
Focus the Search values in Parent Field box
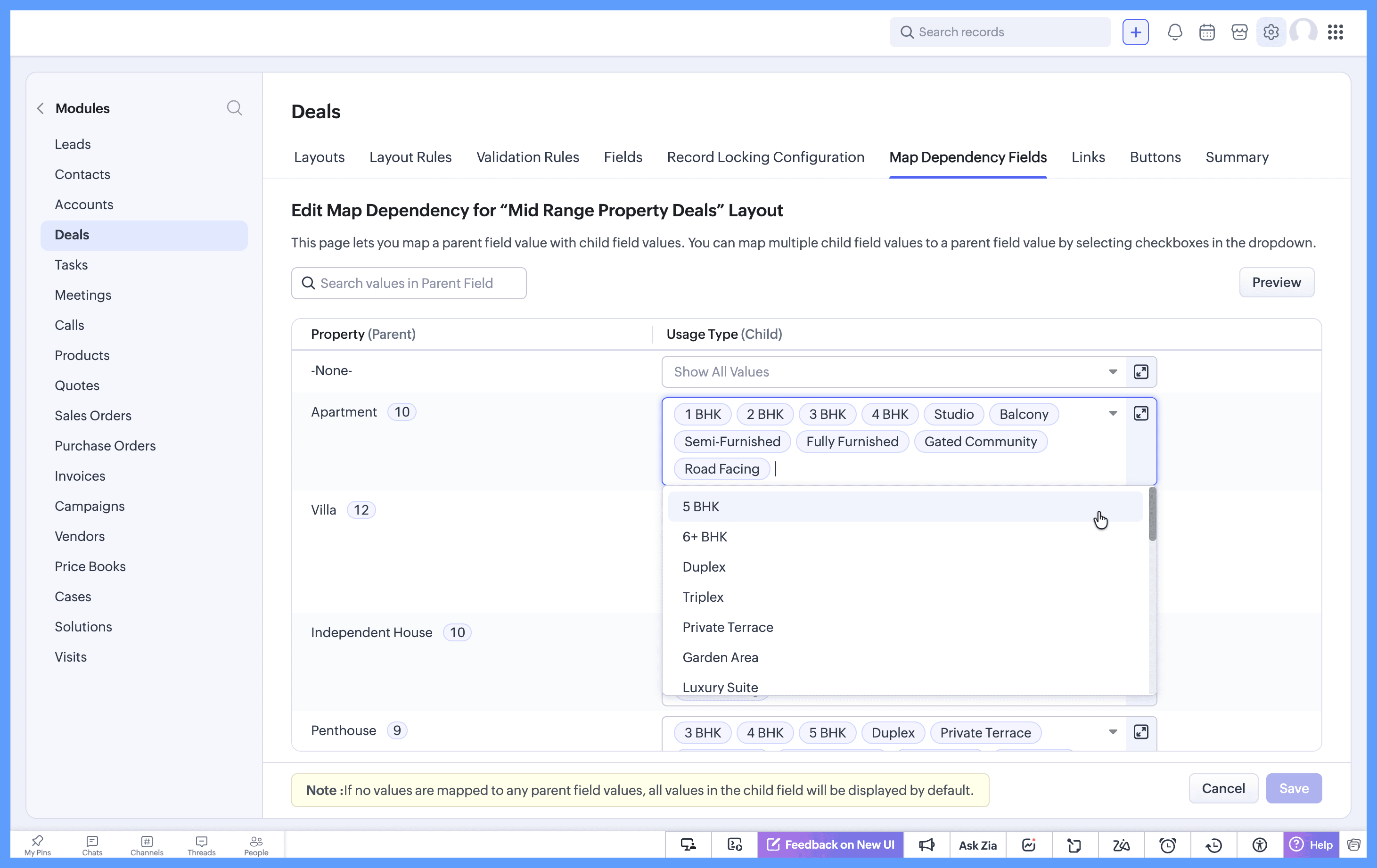409,283
